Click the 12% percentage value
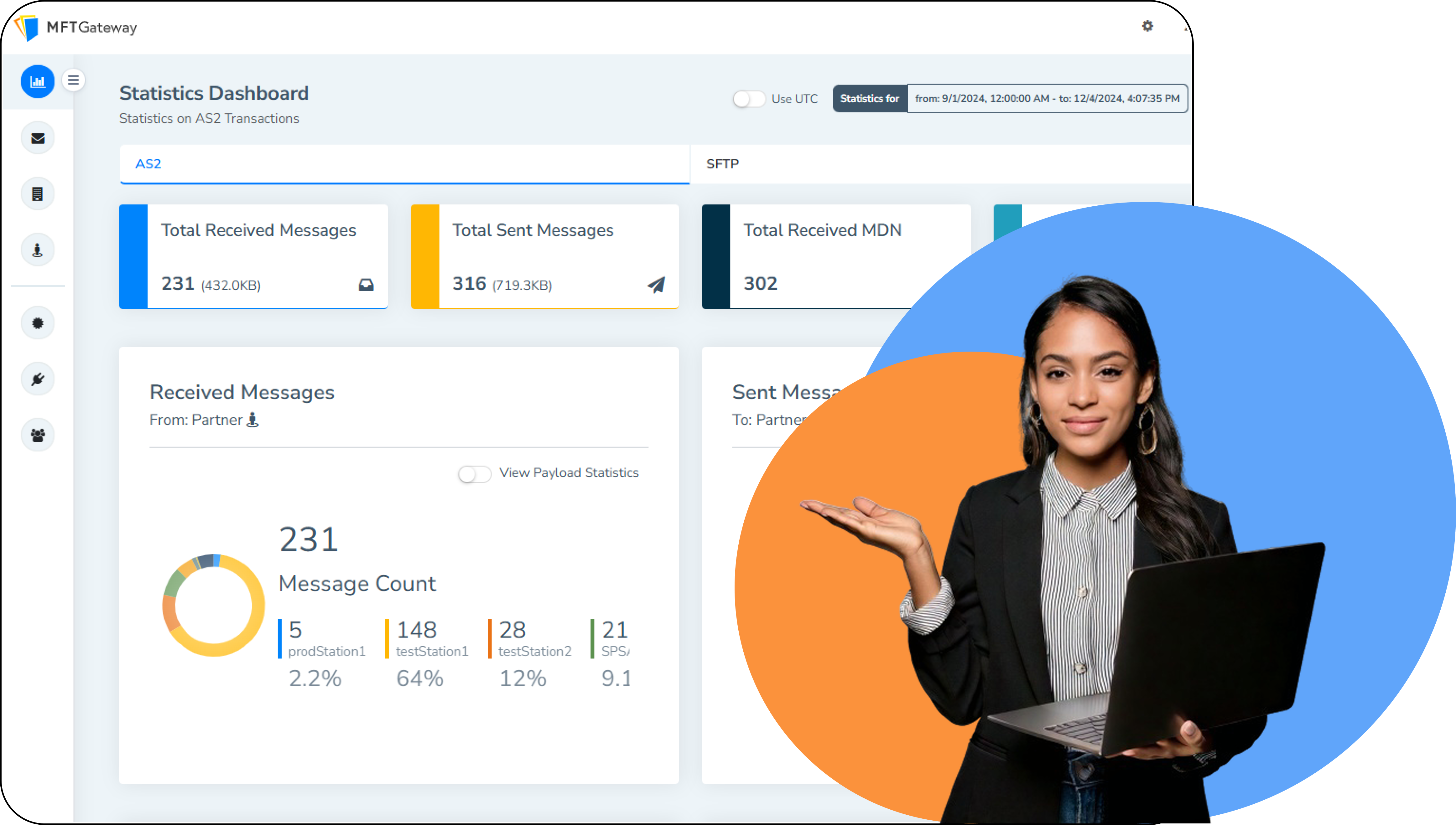 (523, 679)
